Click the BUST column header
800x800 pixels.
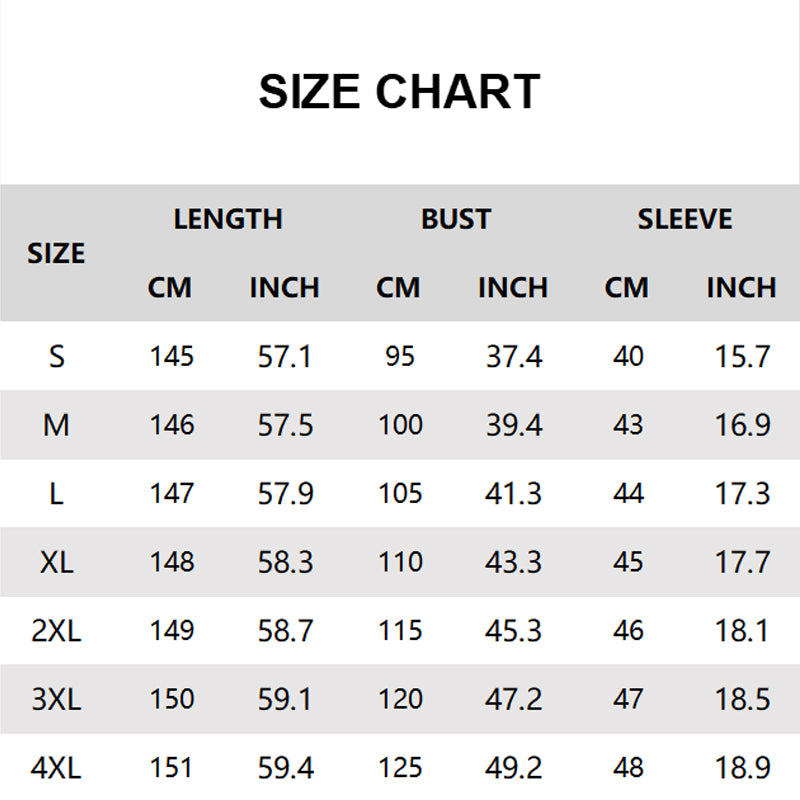(x=456, y=219)
